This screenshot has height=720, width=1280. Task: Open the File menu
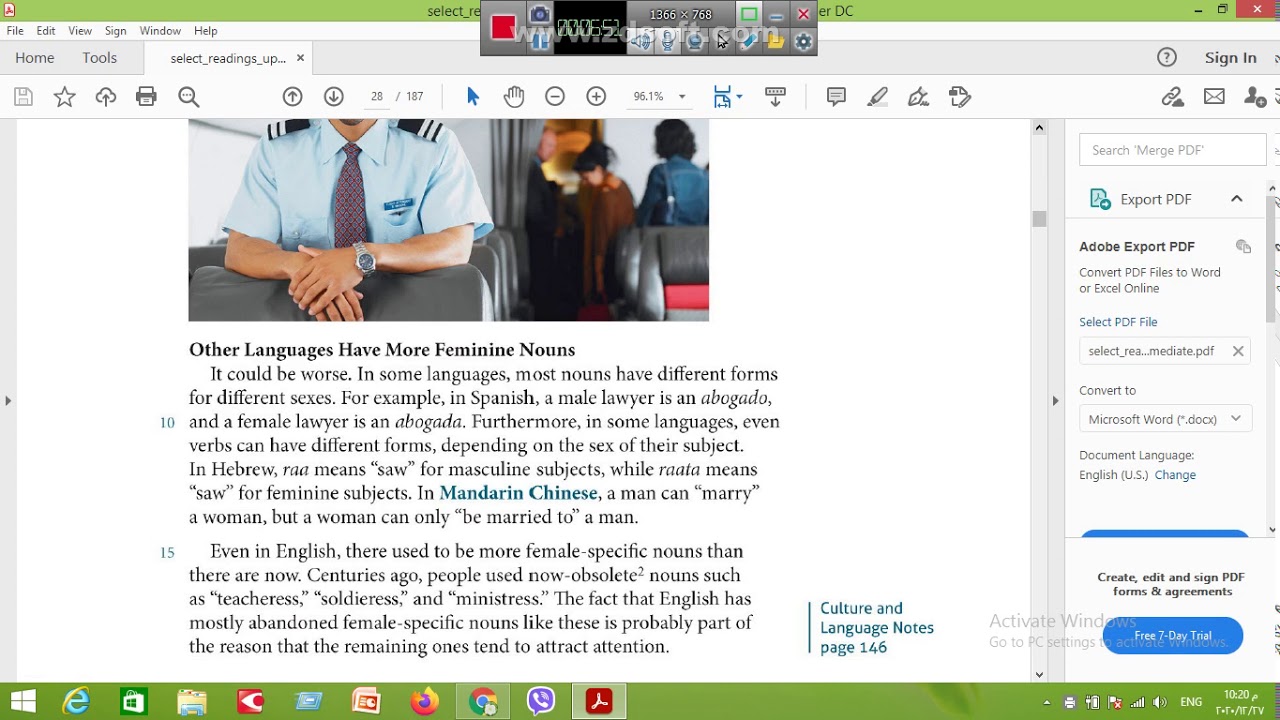[15, 31]
